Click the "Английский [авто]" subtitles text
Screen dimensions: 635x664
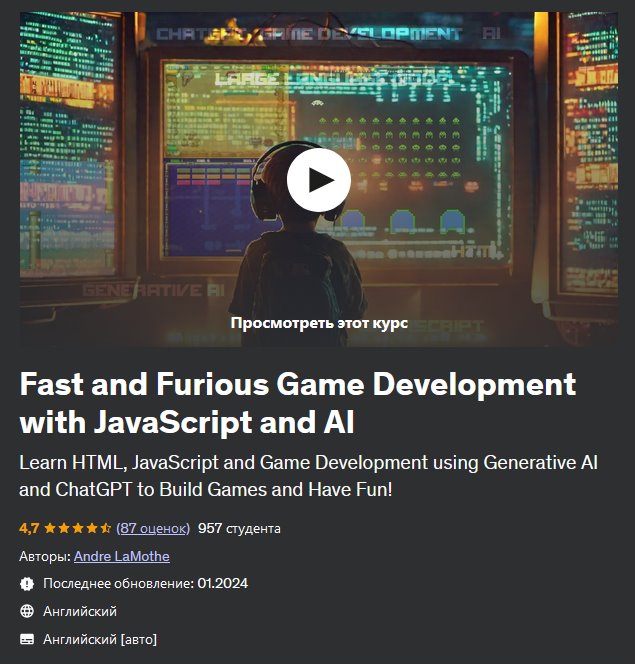click(100, 639)
